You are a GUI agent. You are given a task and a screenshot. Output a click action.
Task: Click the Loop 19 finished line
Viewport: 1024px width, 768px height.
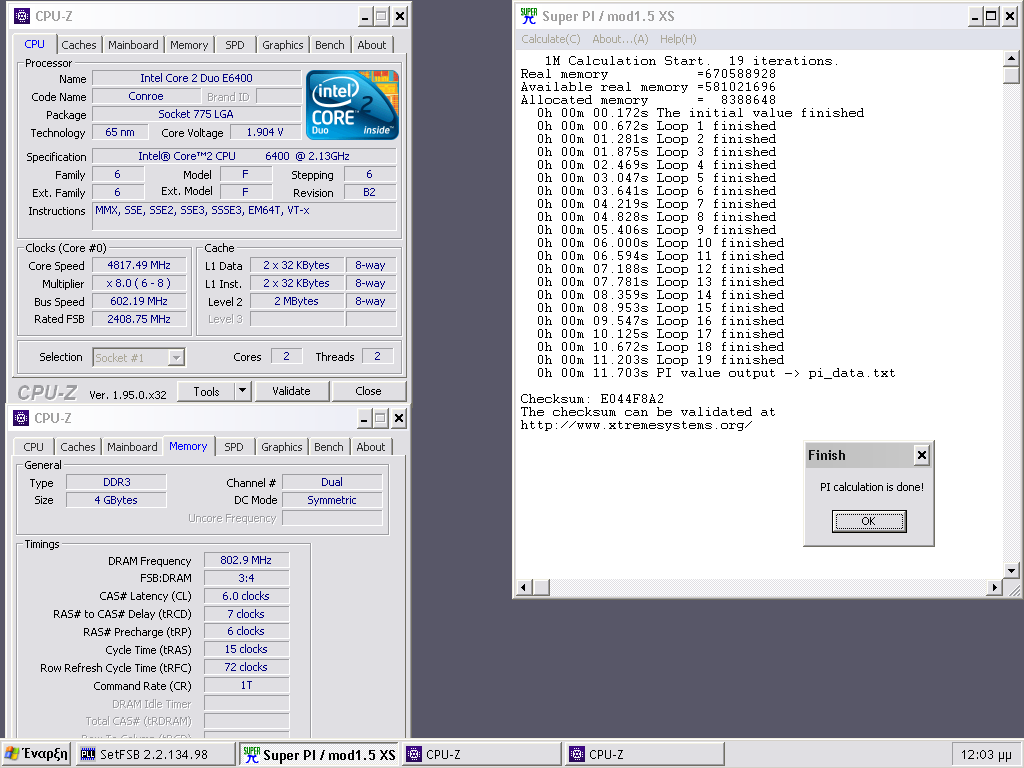pyautogui.click(x=660, y=360)
